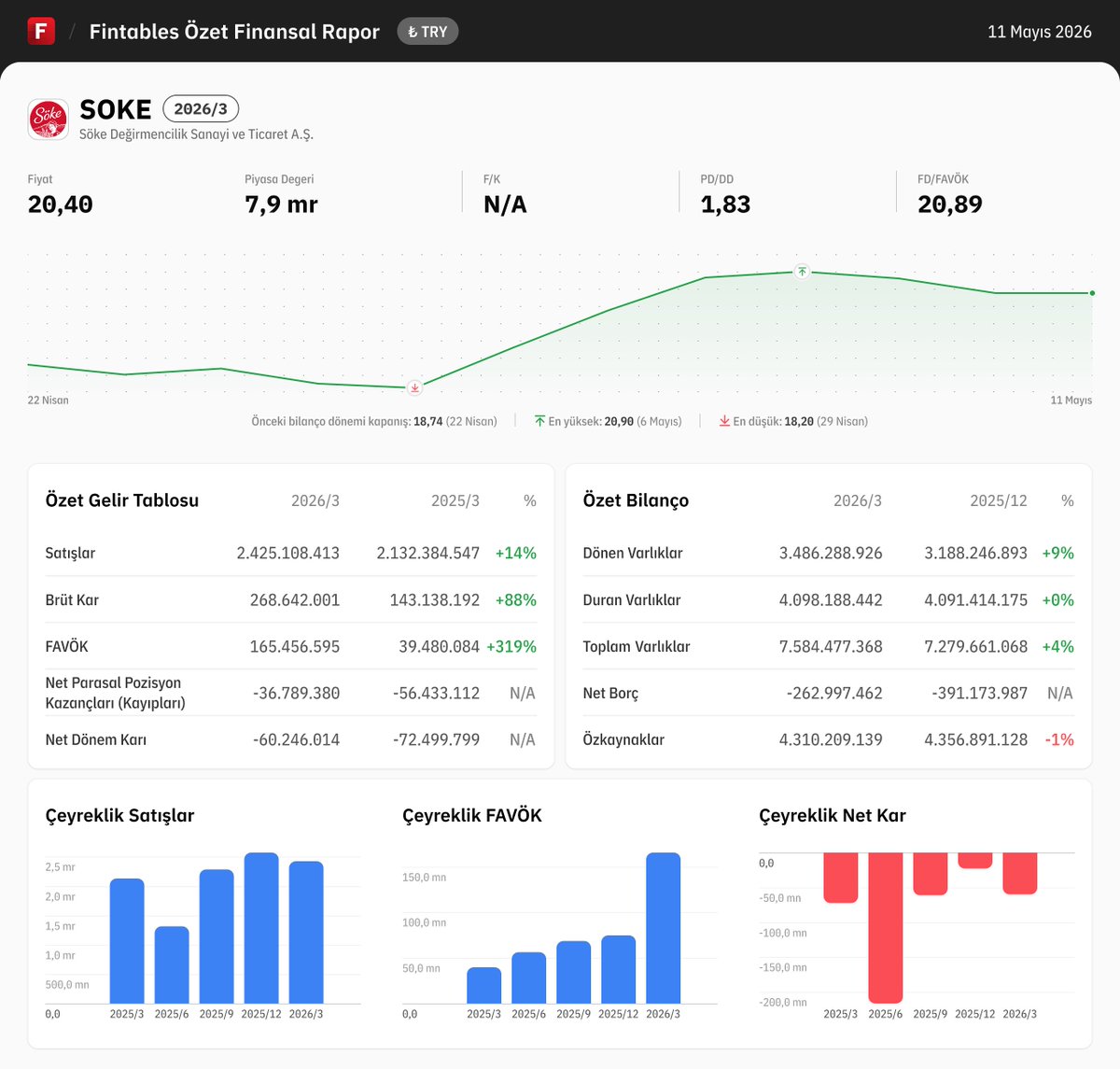Viewport: 1120px width, 1069px height.
Task: Click the 2025/6 bar in Çeyreklik Satışlar
Action: click(172, 964)
